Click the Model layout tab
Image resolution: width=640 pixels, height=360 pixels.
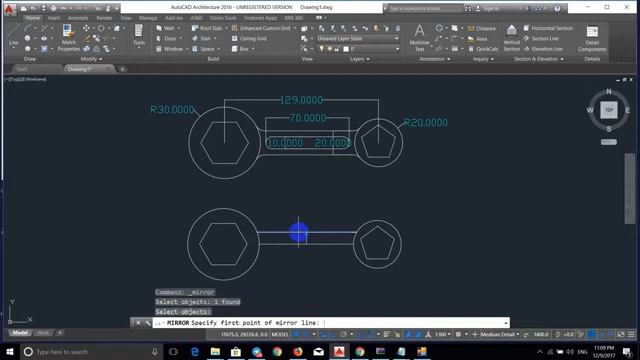pyautogui.click(x=20, y=333)
